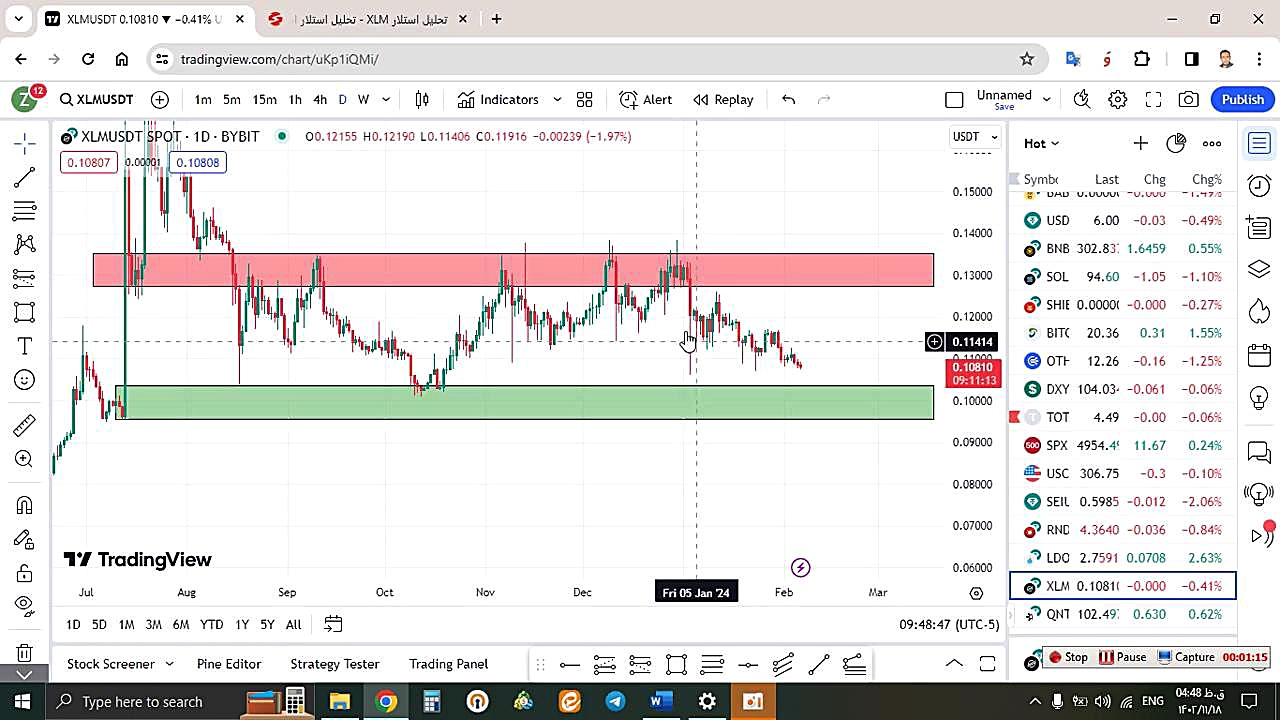Hide all drawings with eye icon

tap(25, 605)
